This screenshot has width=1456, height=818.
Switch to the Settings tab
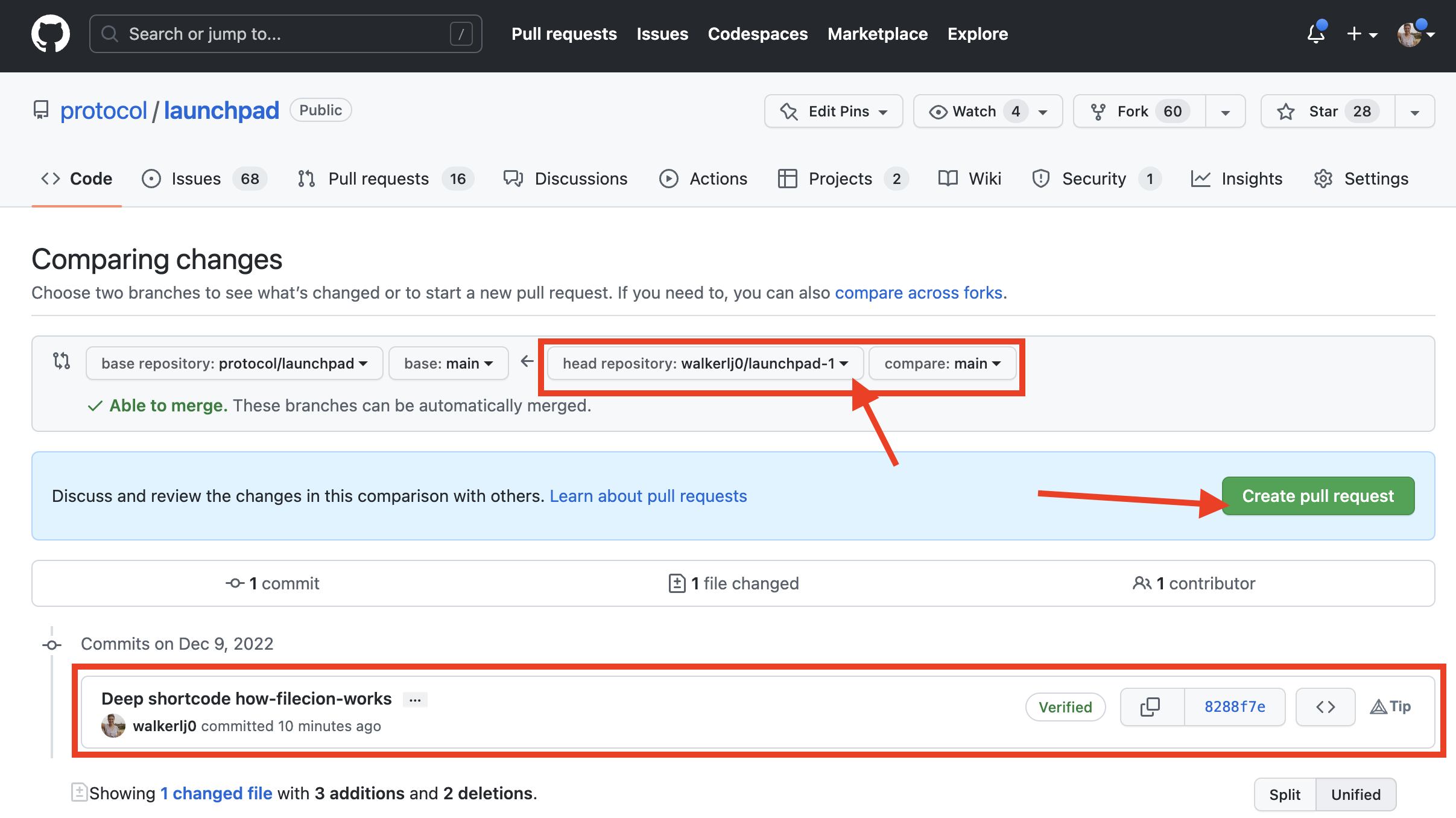click(x=1361, y=179)
